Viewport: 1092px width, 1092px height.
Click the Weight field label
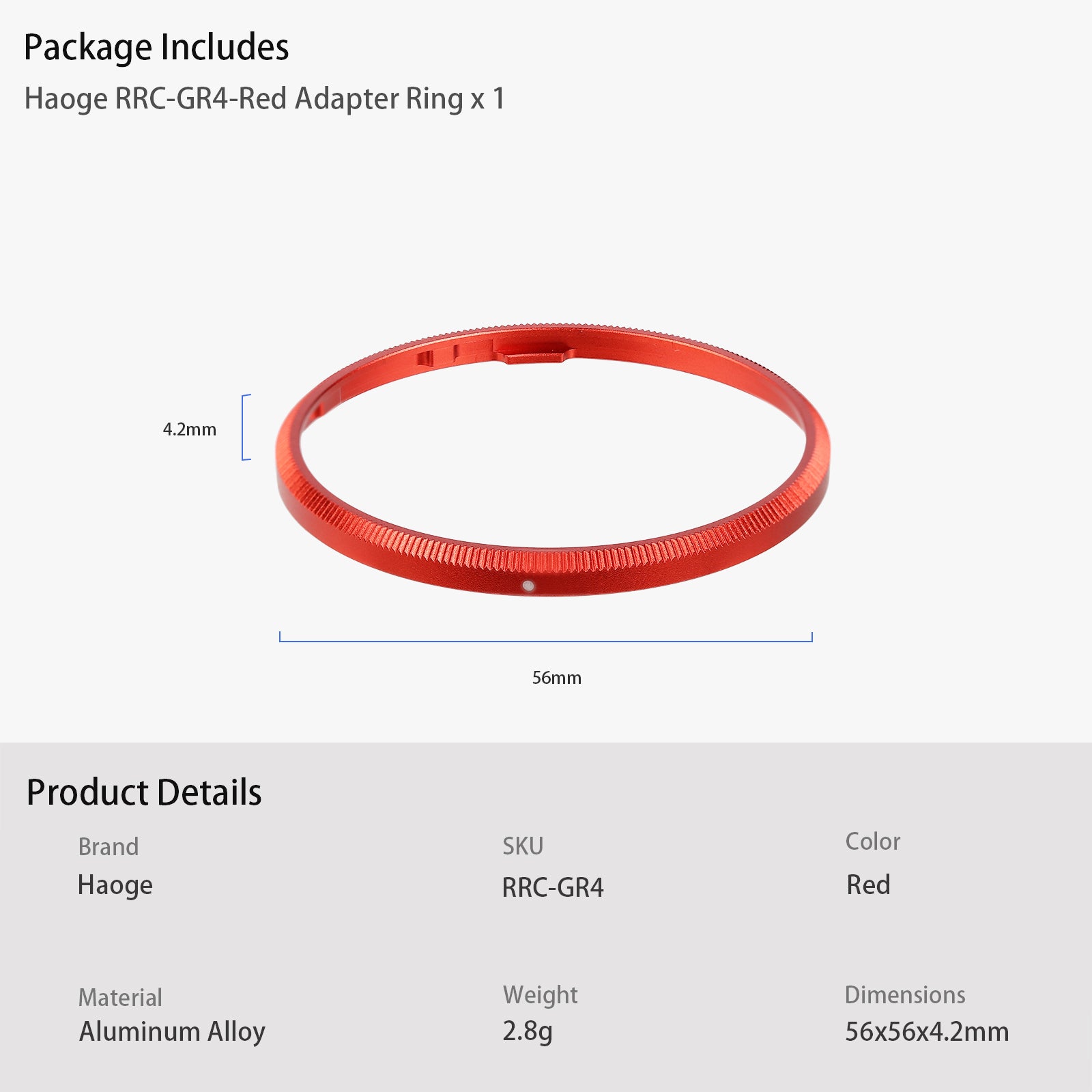coord(540,995)
